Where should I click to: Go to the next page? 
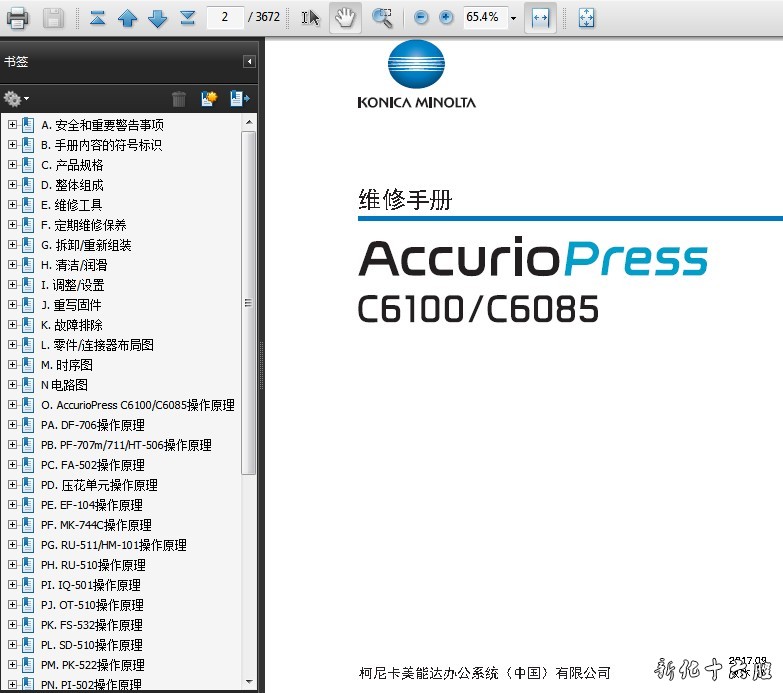(x=157, y=17)
